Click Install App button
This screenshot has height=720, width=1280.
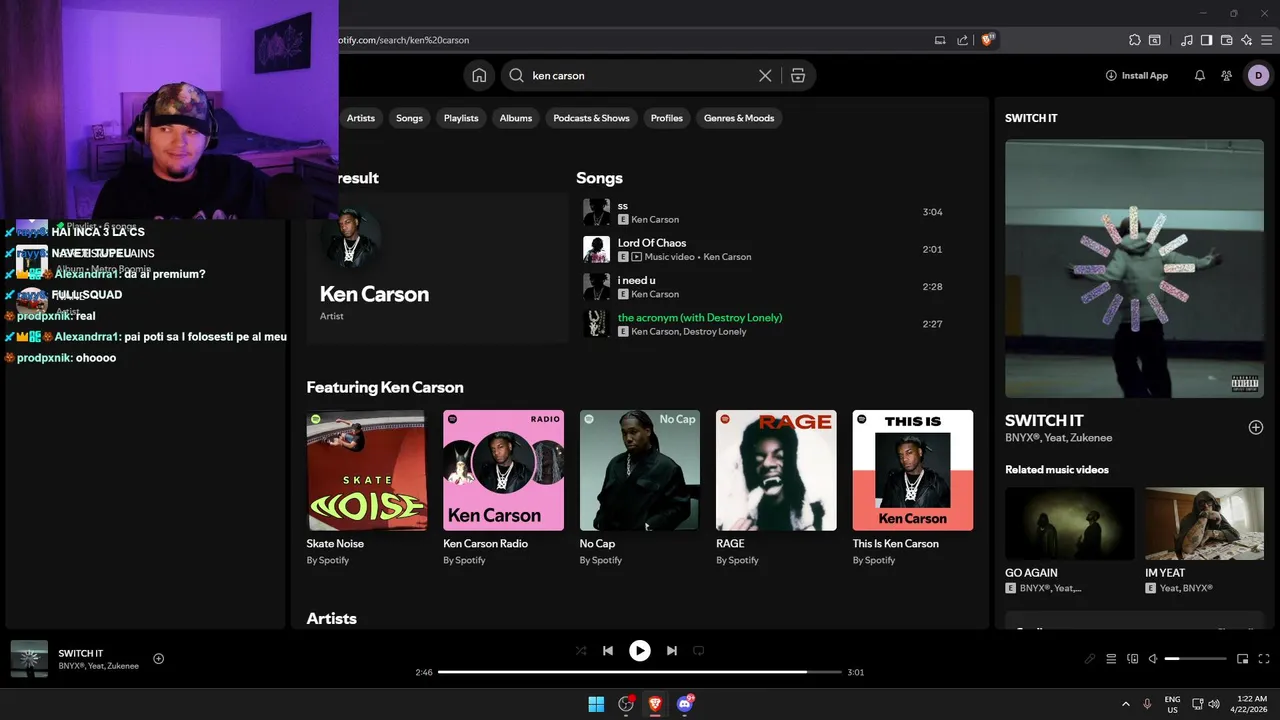click(1136, 75)
